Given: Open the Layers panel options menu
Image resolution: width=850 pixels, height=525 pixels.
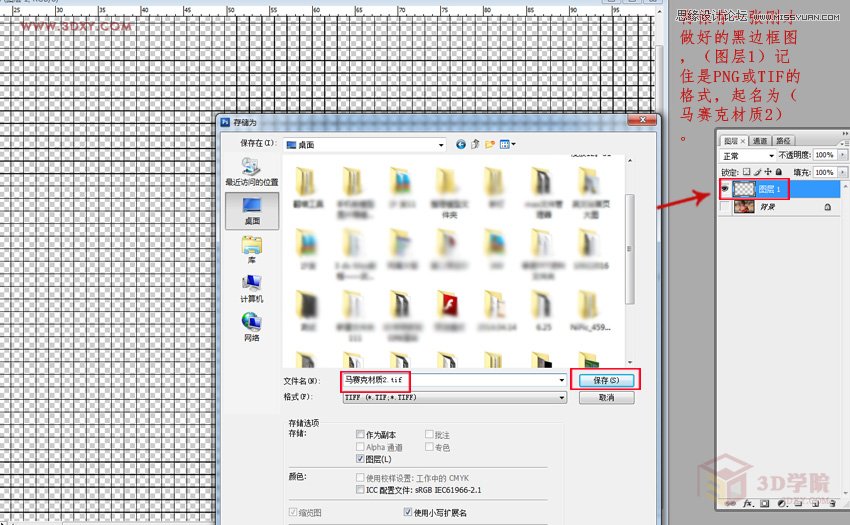Looking at the screenshot, I should (x=843, y=143).
